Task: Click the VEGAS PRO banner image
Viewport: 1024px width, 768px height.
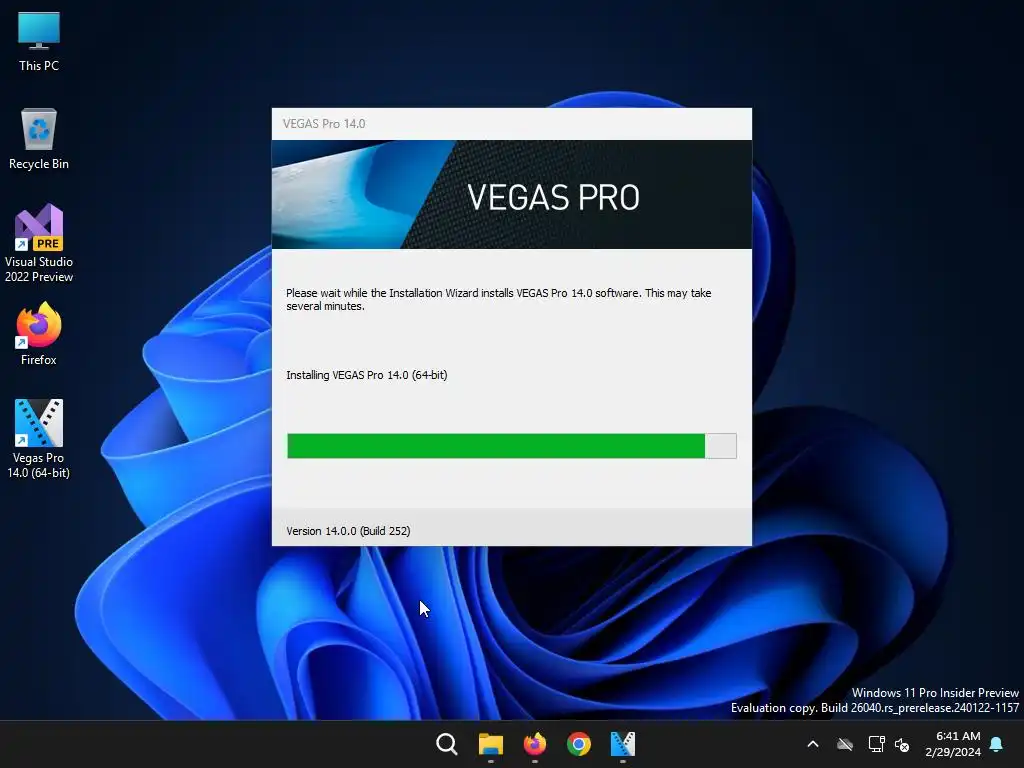Action: pyautogui.click(x=512, y=195)
